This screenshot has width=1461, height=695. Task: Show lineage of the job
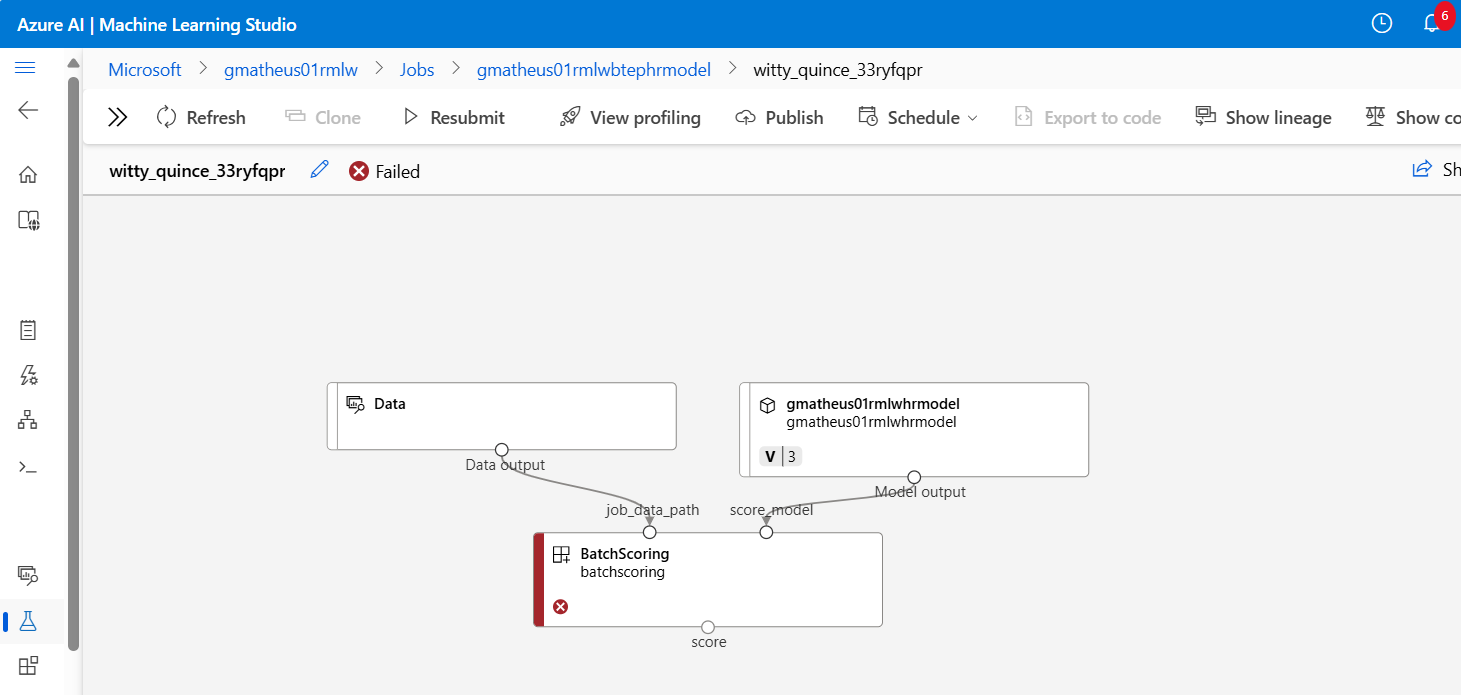[1264, 118]
